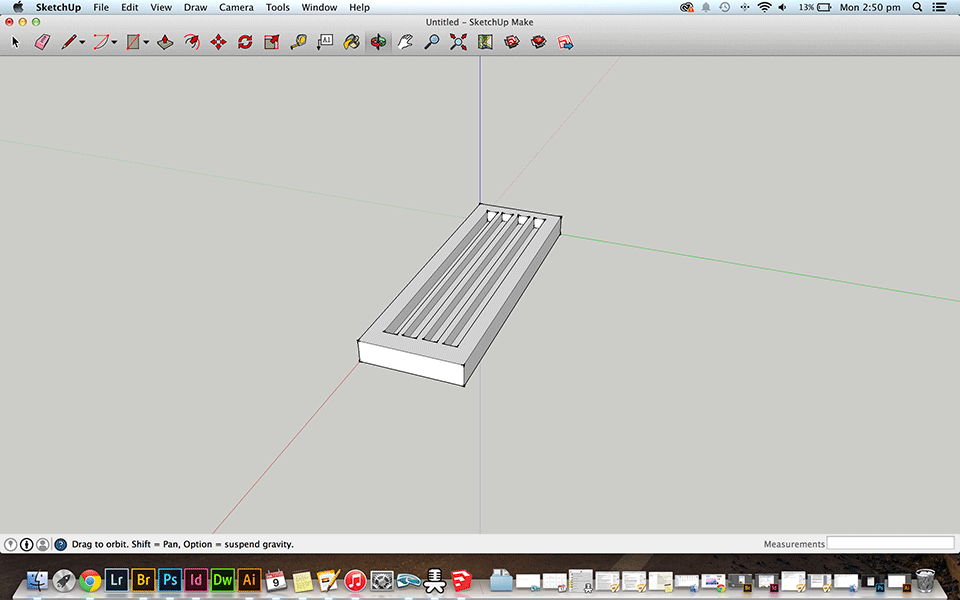Grab the Paint Bucket tool
Image resolution: width=960 pixels, height=600 pixels.
point(350,42)
